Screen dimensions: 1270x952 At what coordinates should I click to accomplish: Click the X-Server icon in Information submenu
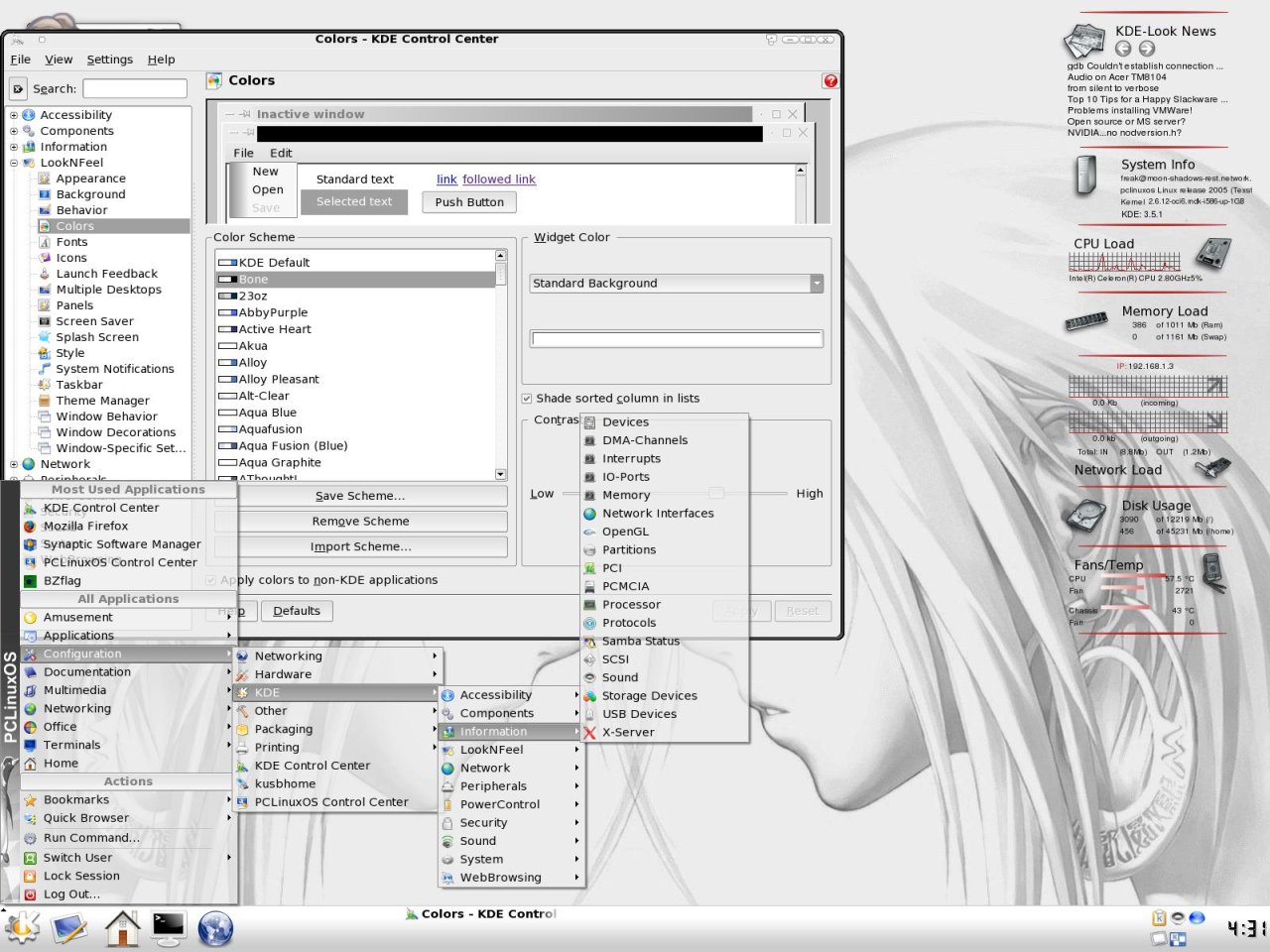(589, 733)
